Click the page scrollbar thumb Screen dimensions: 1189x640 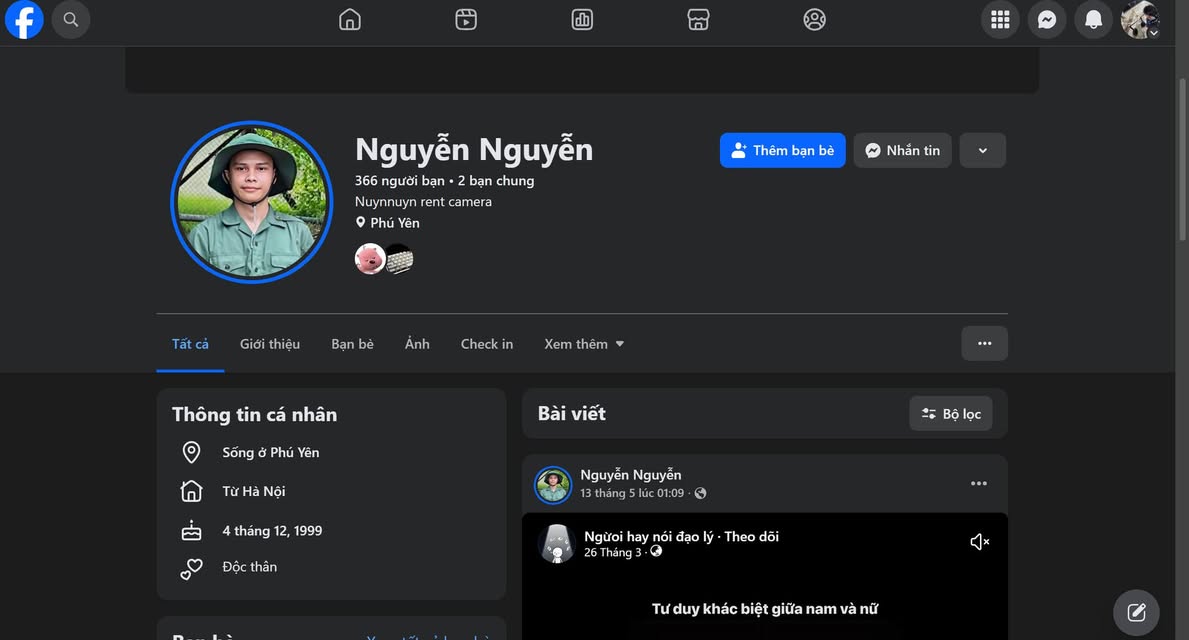(x=1182, y=159)
